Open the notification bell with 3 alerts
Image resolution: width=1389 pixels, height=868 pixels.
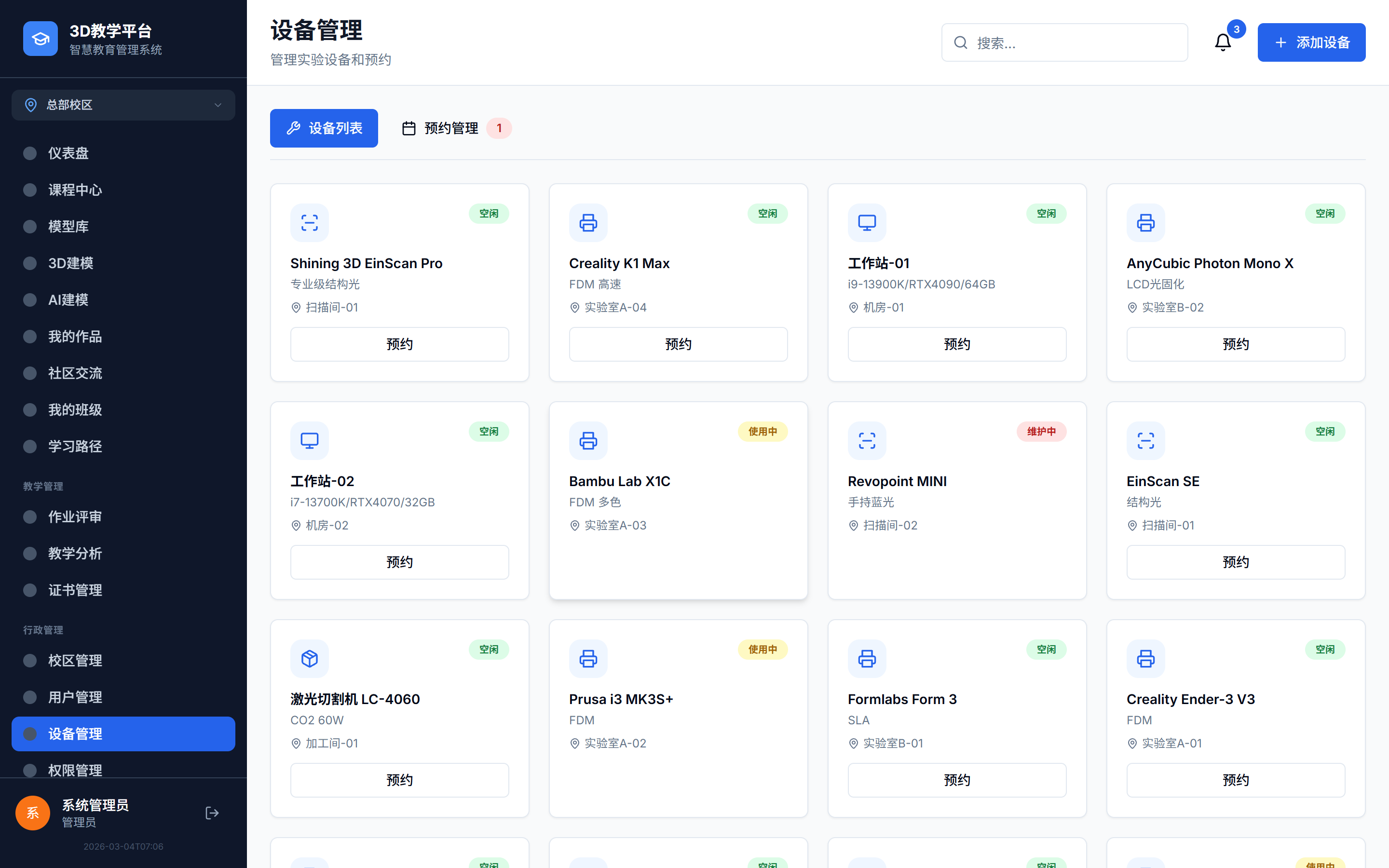pos(1223,42)
